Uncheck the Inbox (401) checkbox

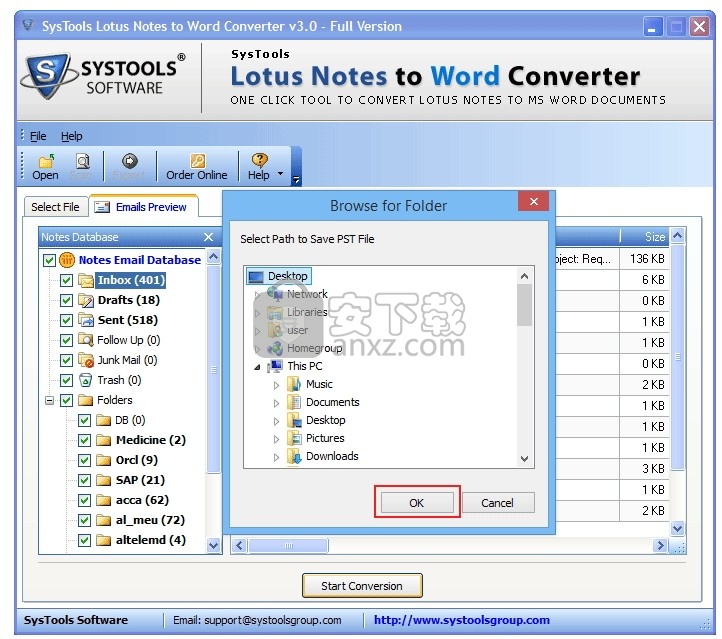pos(66,280)
